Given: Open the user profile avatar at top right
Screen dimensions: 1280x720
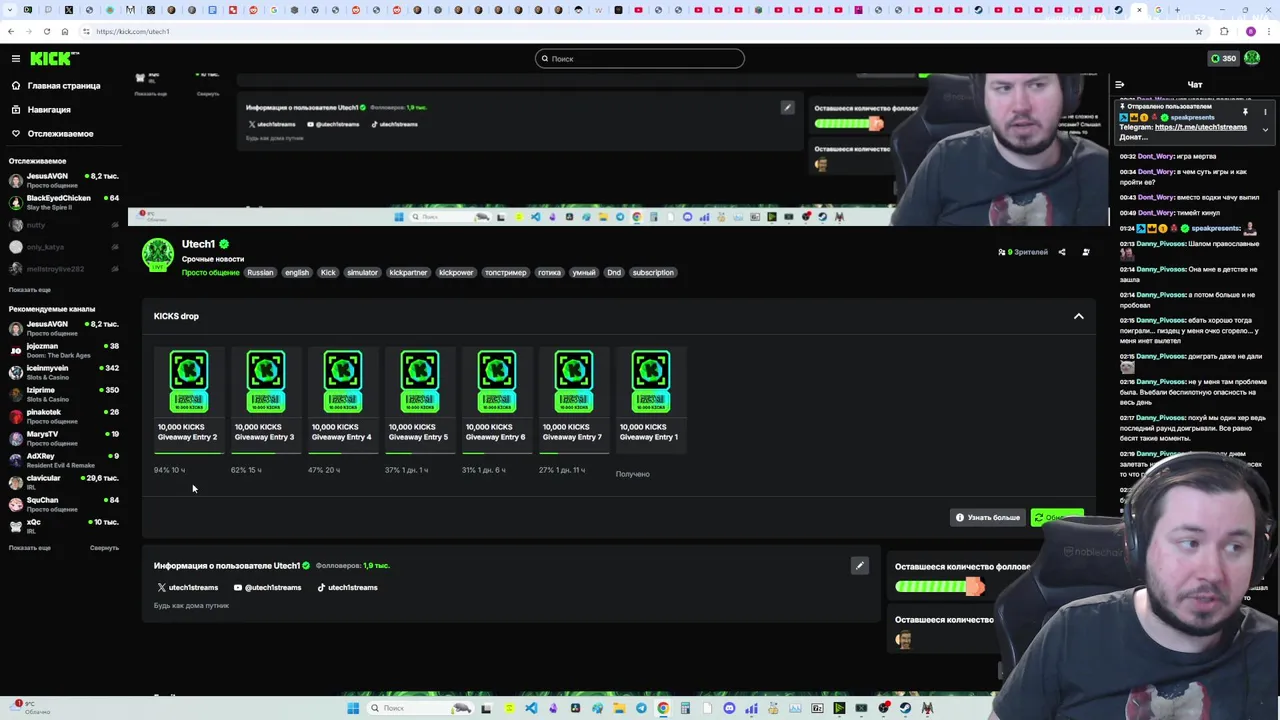Looking at the screenshot, I should pos(1252,58).
